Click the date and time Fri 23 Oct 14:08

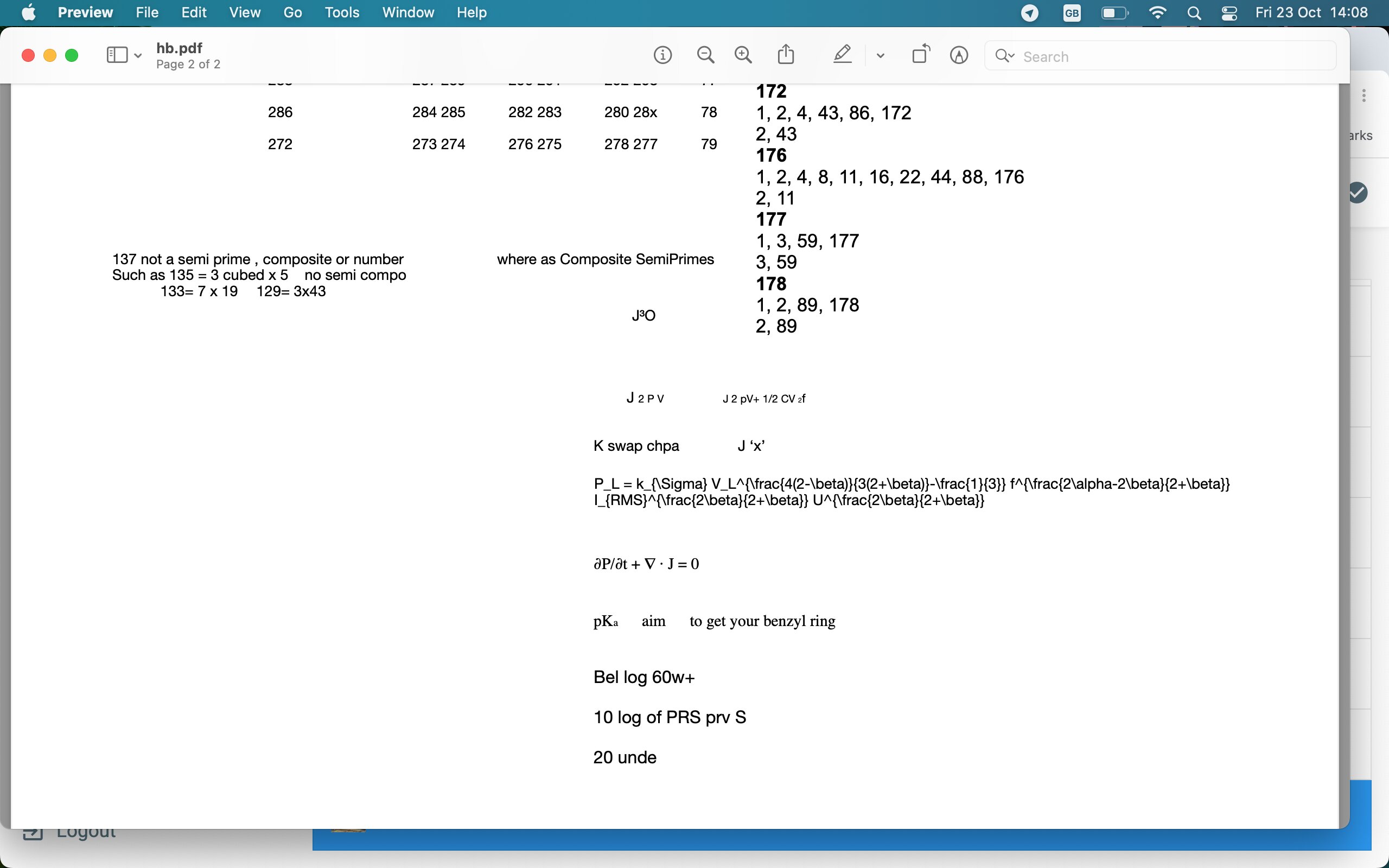tap(1311, 12)
